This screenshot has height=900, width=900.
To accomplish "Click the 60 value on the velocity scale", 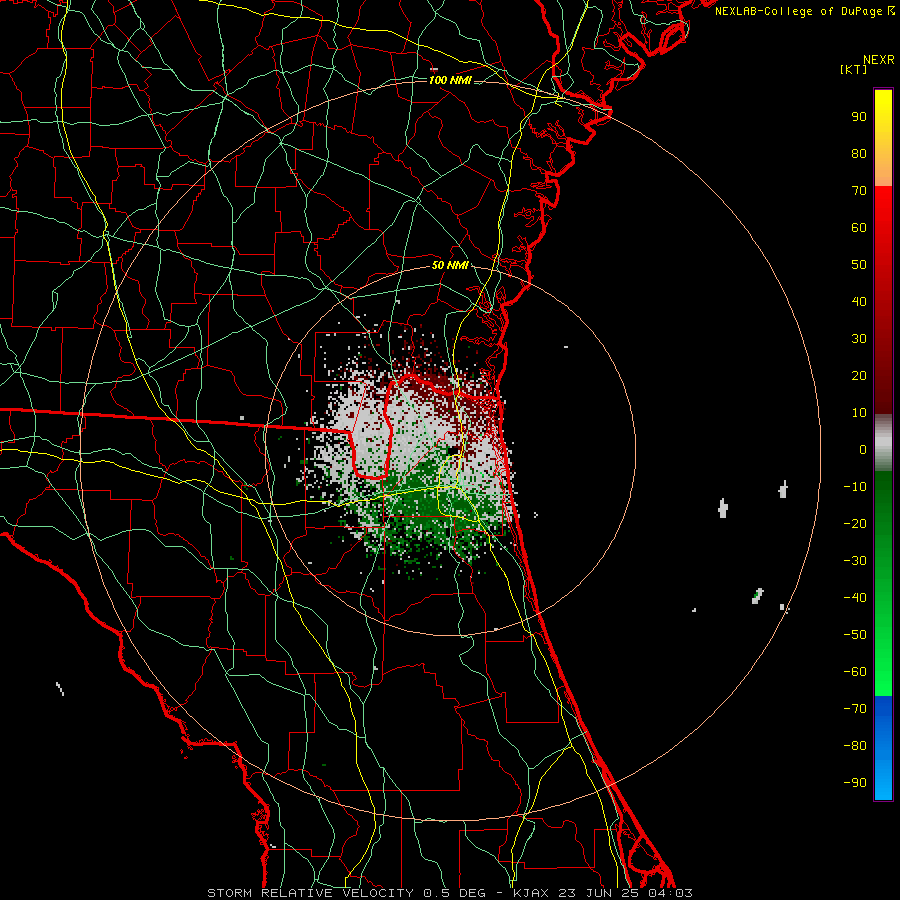I will (859, 228).
